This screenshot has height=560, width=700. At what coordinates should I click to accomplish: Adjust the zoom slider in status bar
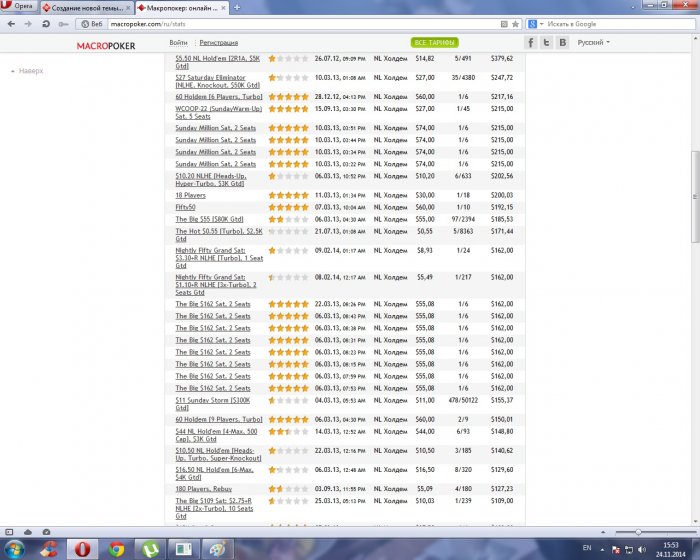(x=638, y=532)
